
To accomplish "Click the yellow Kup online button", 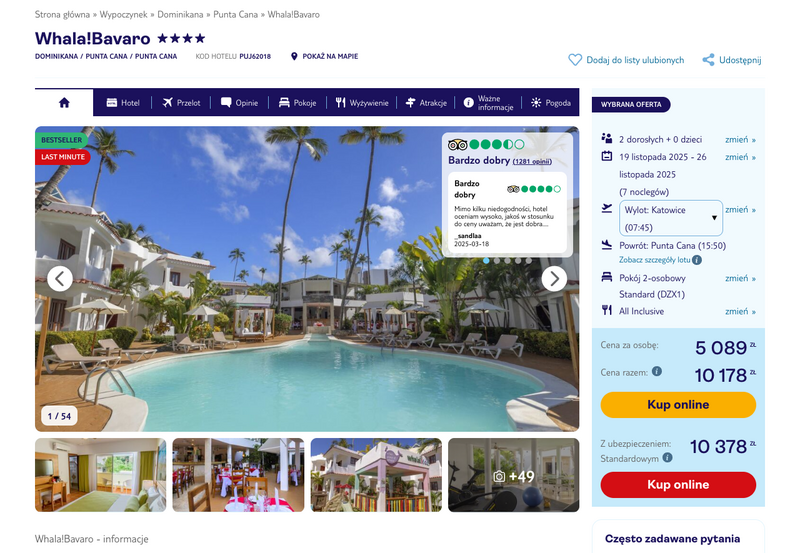I will pyautogui.click(x=678, y=405).
